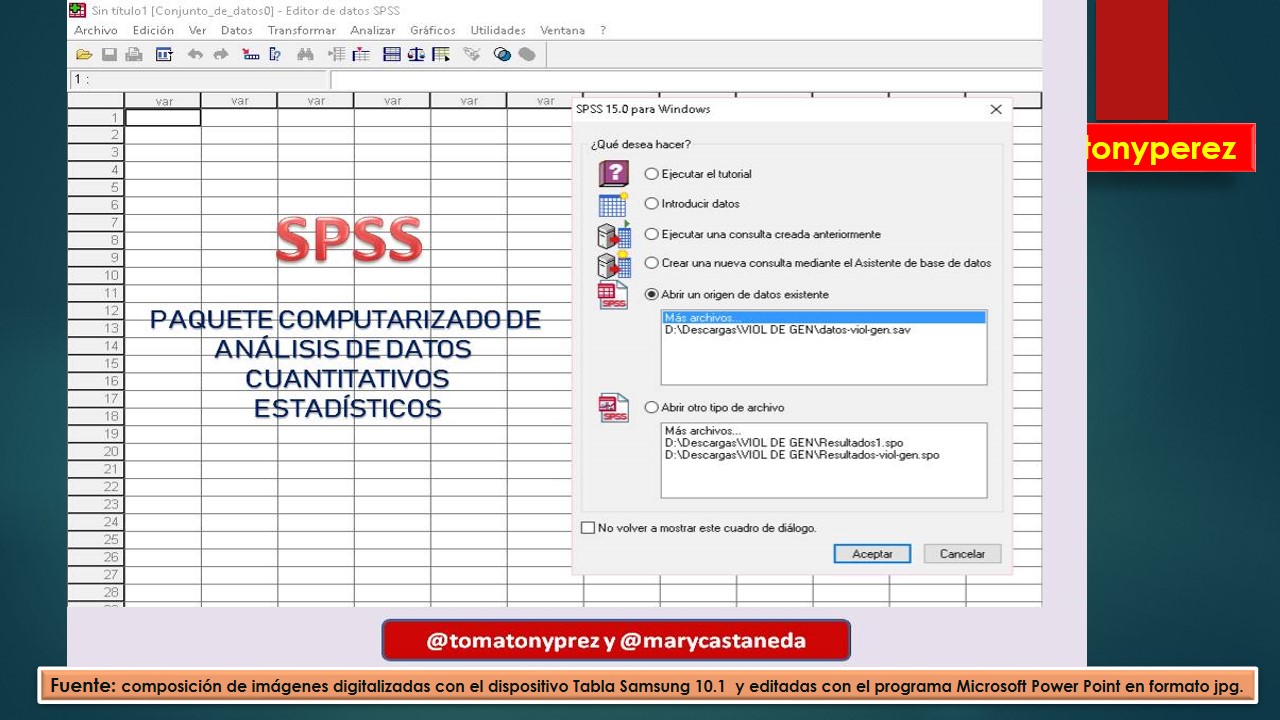Click the Undo arrow icon
1280x720 pixels.
(x=195, y=55)
